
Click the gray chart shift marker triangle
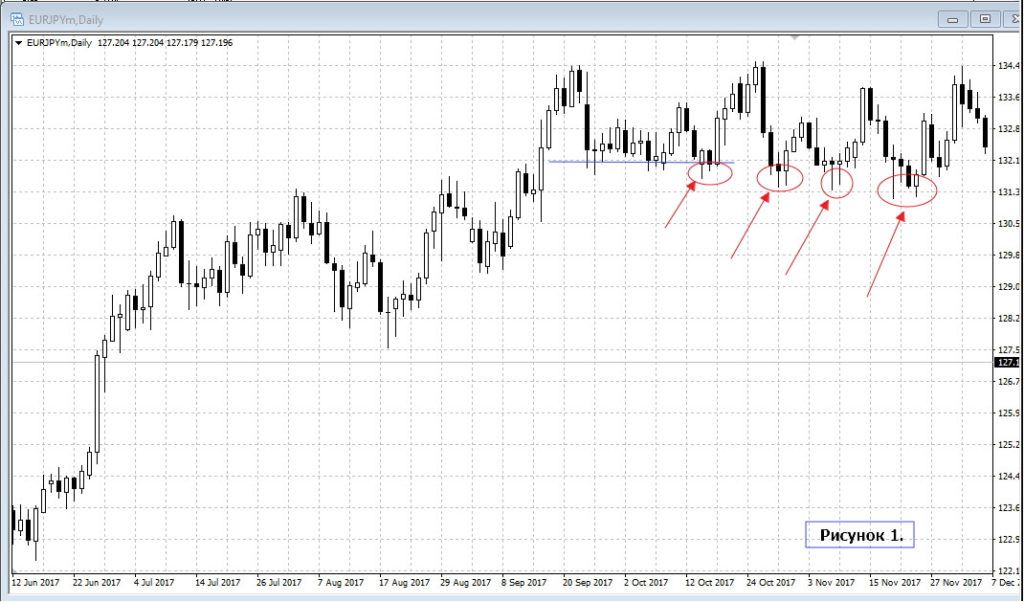(795, 37)
